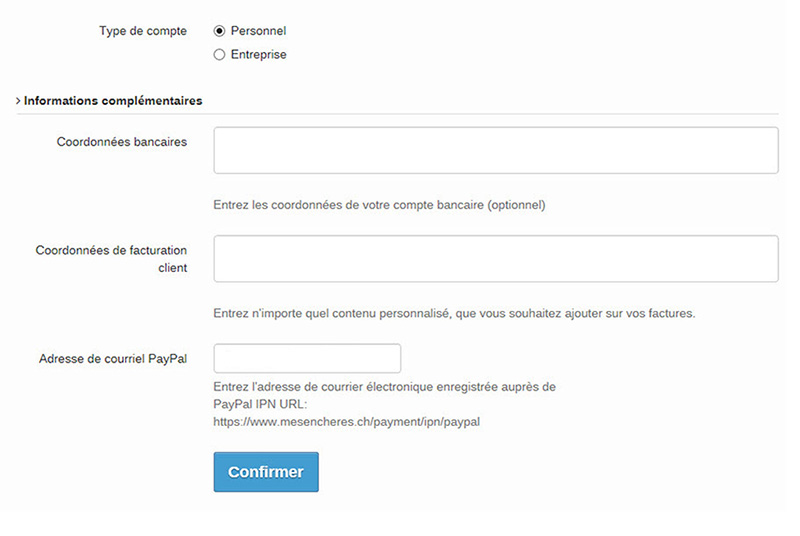This screenshot has height=536, width=800.
Task: Click the Adresse de courriel PayPal label
Action: 113,359
